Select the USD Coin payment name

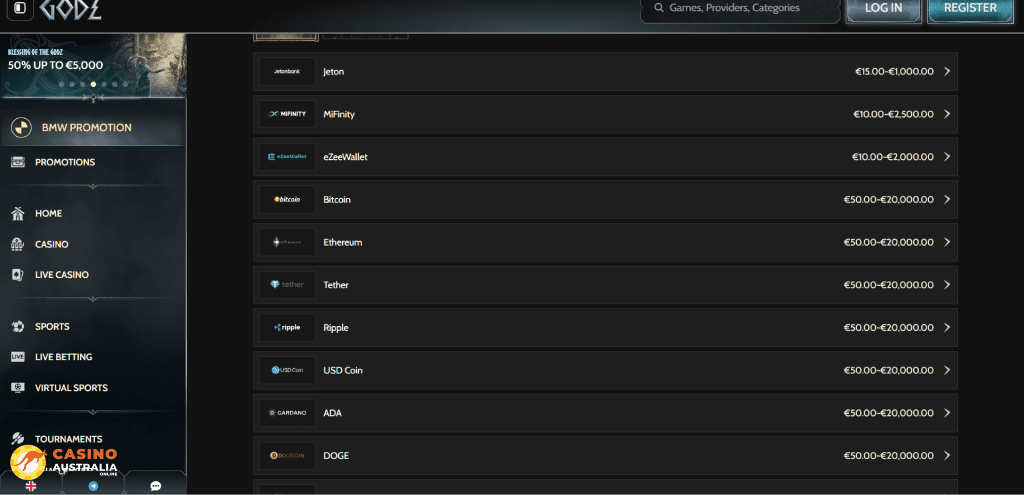click(343, 370)
